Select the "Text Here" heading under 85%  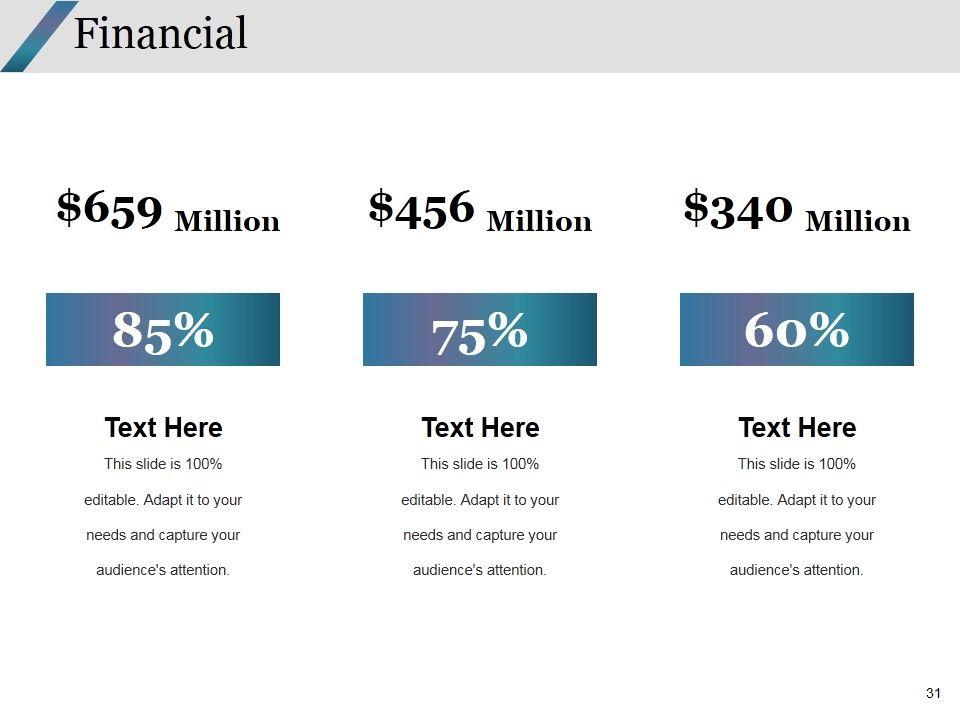[163, 428]
